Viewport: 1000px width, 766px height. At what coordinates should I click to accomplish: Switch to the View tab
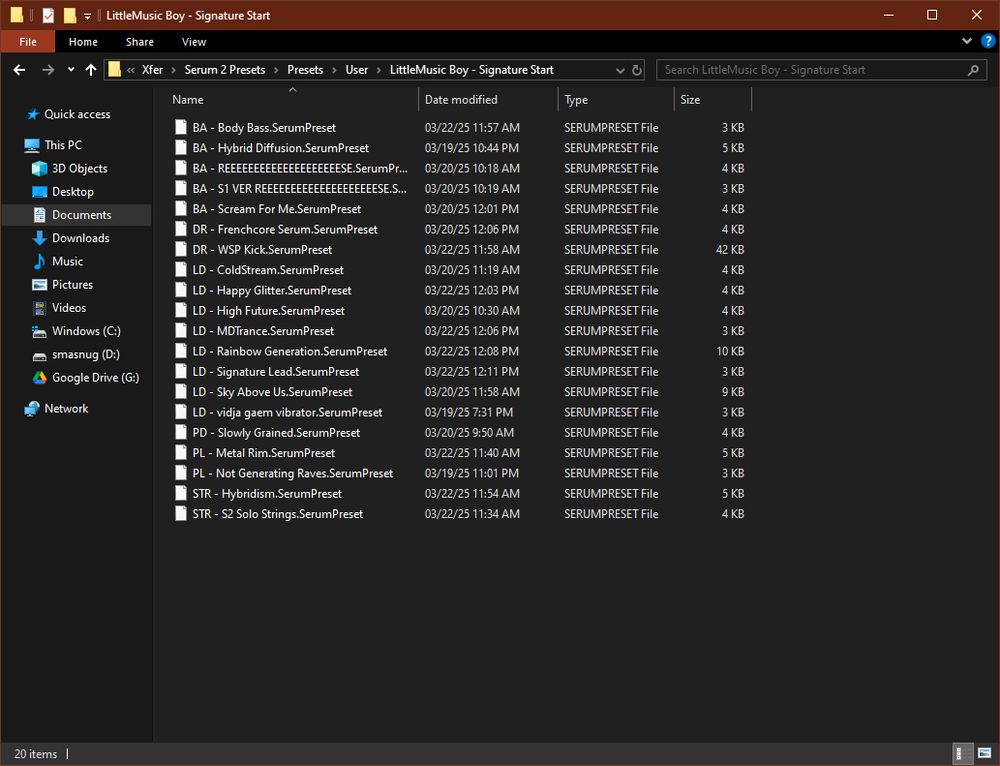click(194, 41)
